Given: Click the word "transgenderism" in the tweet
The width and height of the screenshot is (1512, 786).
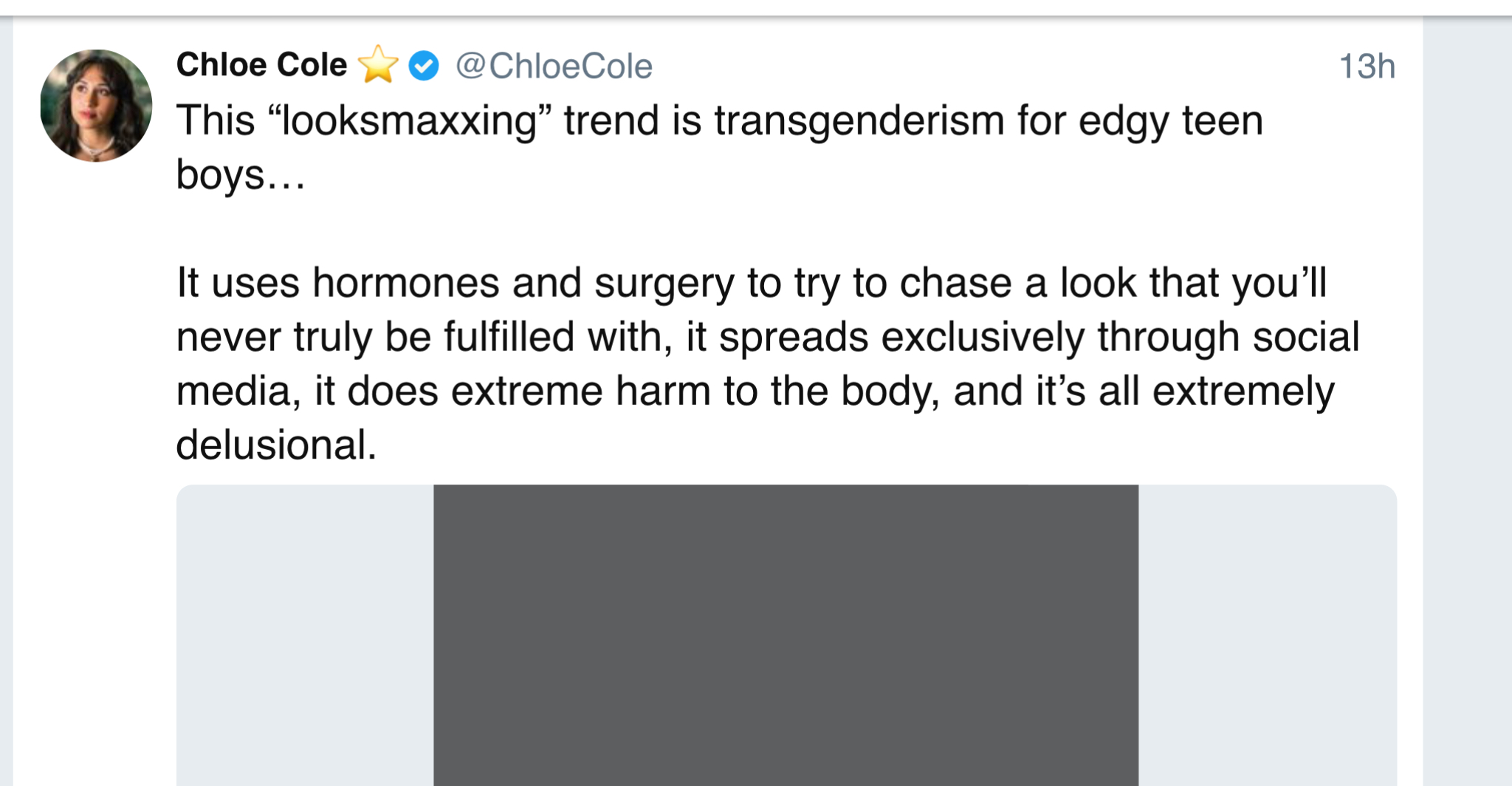Looking at the screenshot, I should click(x=859, y=120).
